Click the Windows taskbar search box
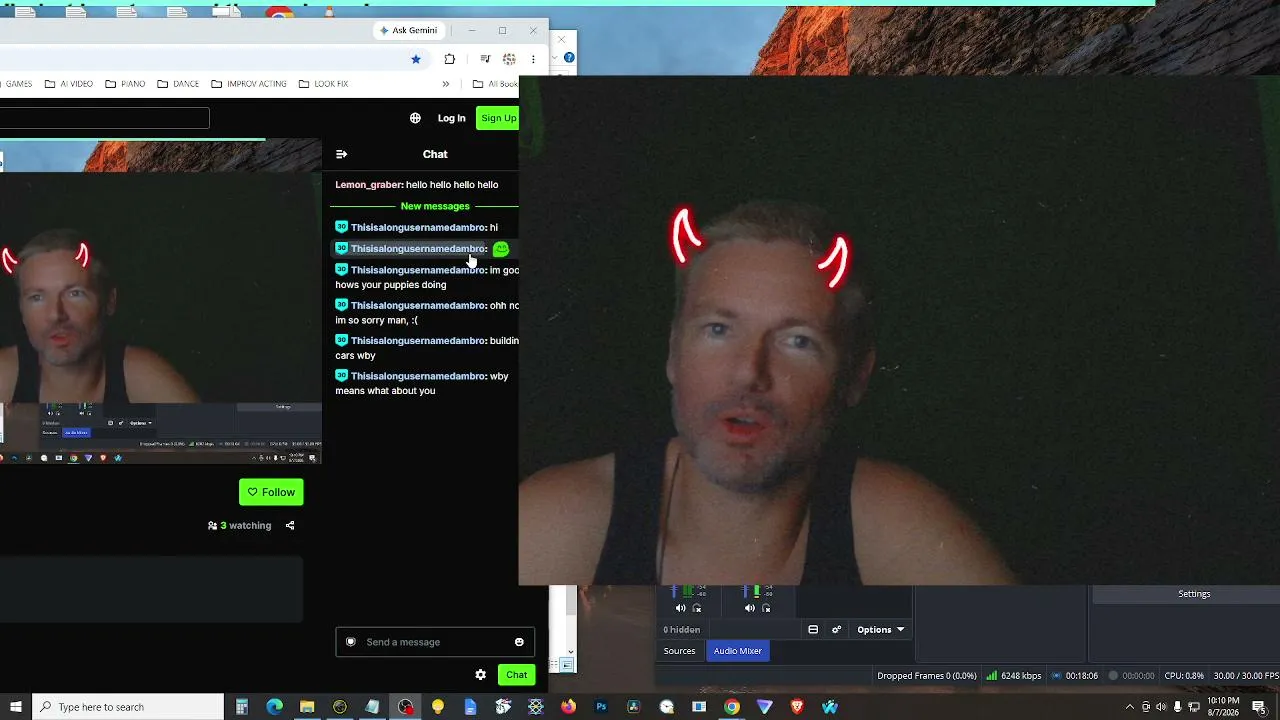This screenshot has width=1280, height=720. point(128,707)
